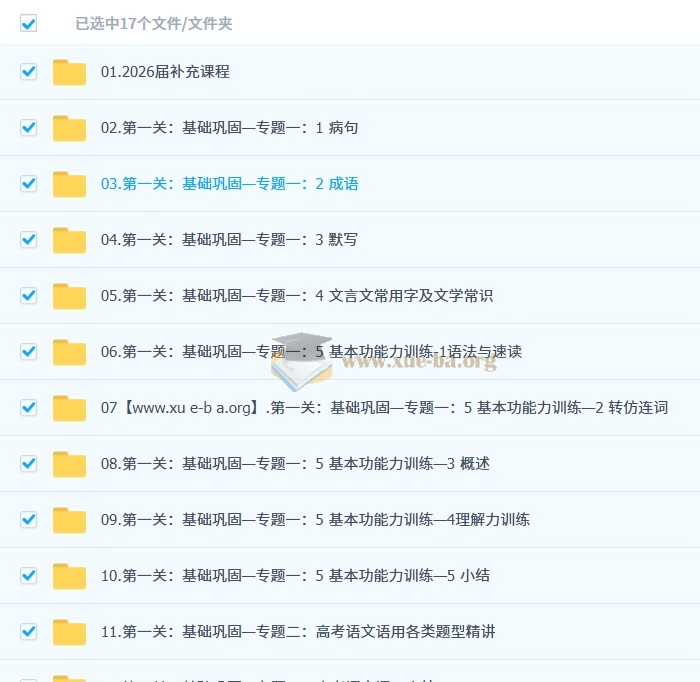Click folder icon of 10 小结 row

69,576
